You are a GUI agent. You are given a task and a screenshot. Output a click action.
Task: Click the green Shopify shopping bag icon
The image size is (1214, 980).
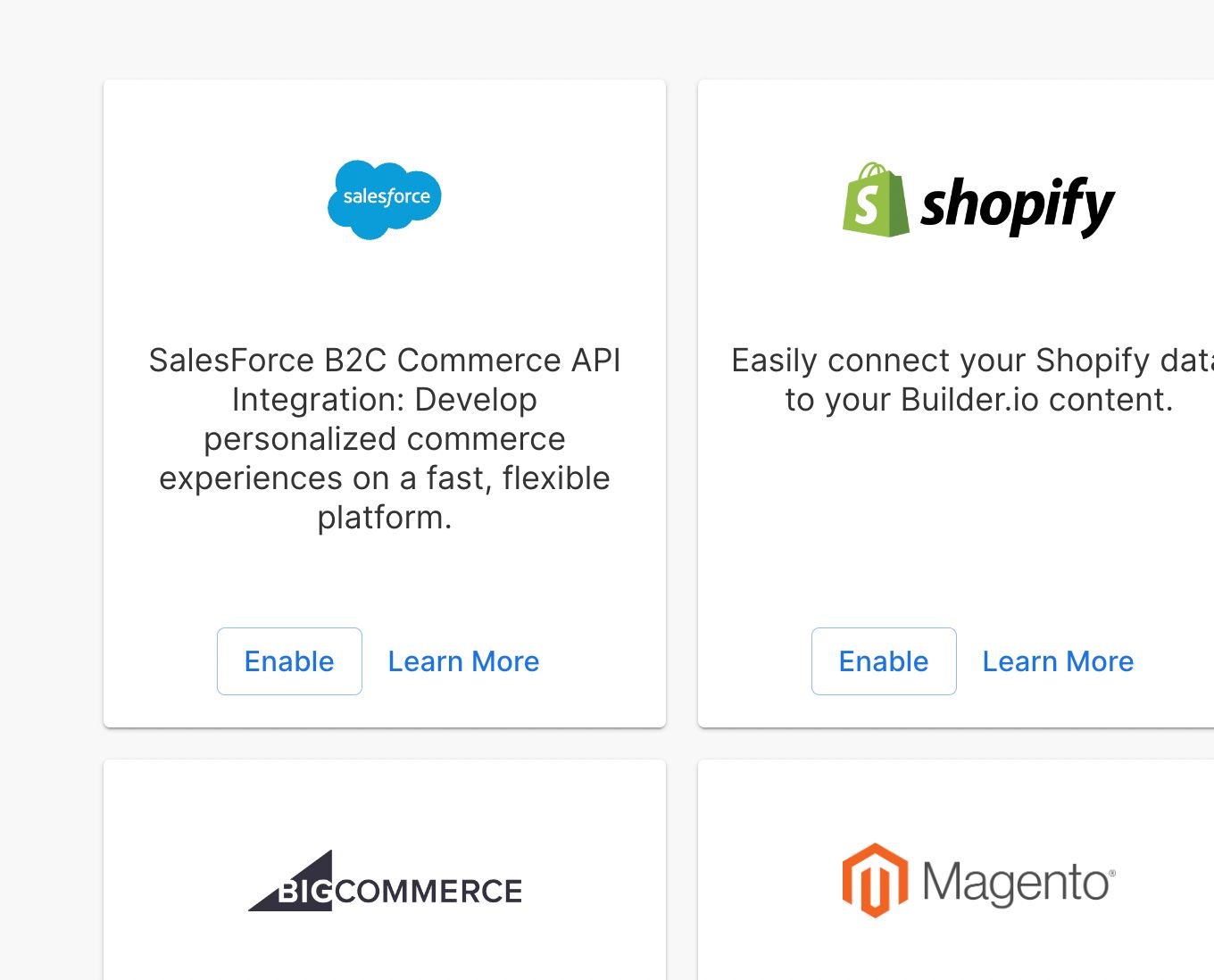pyautogui.click(x=876, y=200)
